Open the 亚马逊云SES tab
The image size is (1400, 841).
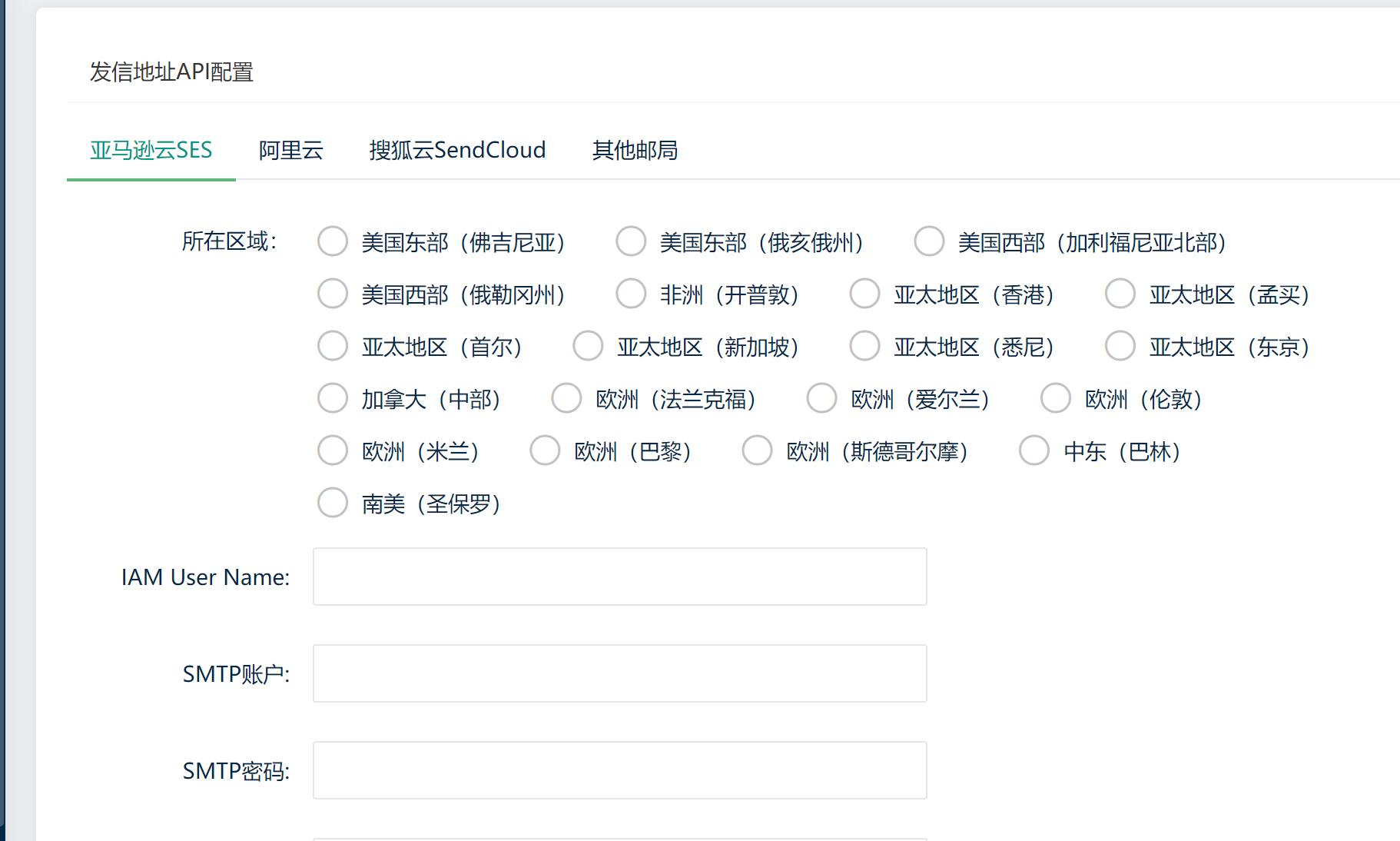click(151, 150)
